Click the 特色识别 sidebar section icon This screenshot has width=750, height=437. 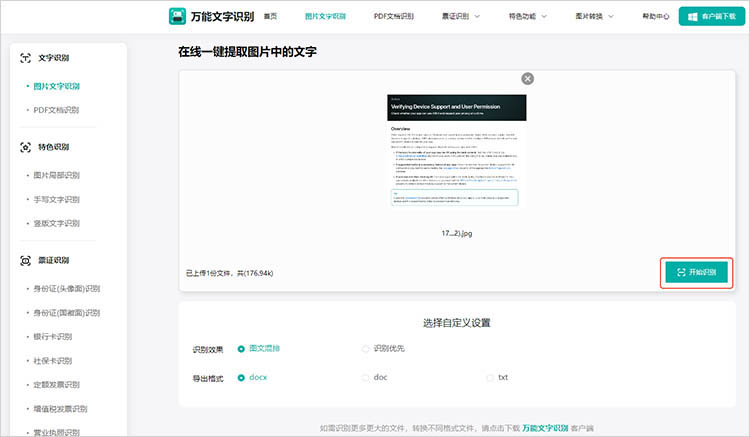point(25,147)
